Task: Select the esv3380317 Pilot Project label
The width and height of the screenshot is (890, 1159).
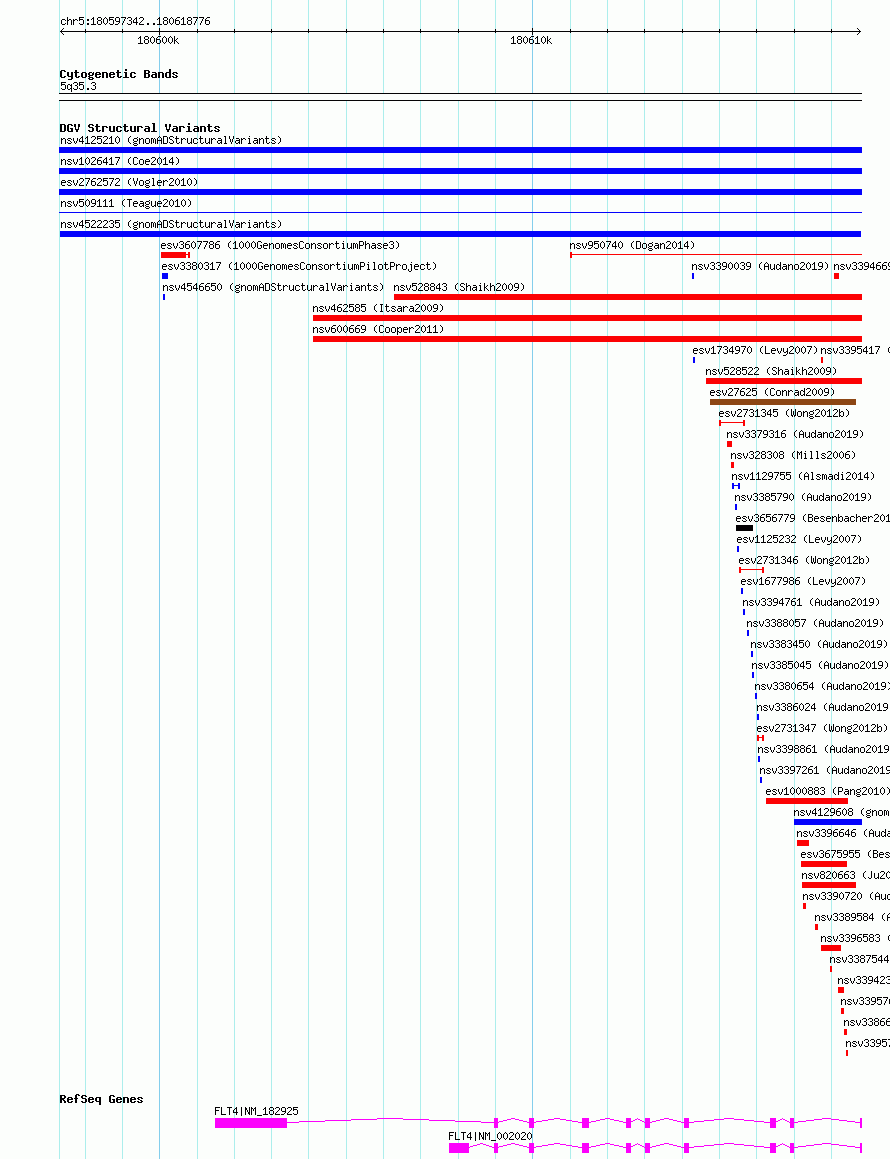Action: pos(299,266)
